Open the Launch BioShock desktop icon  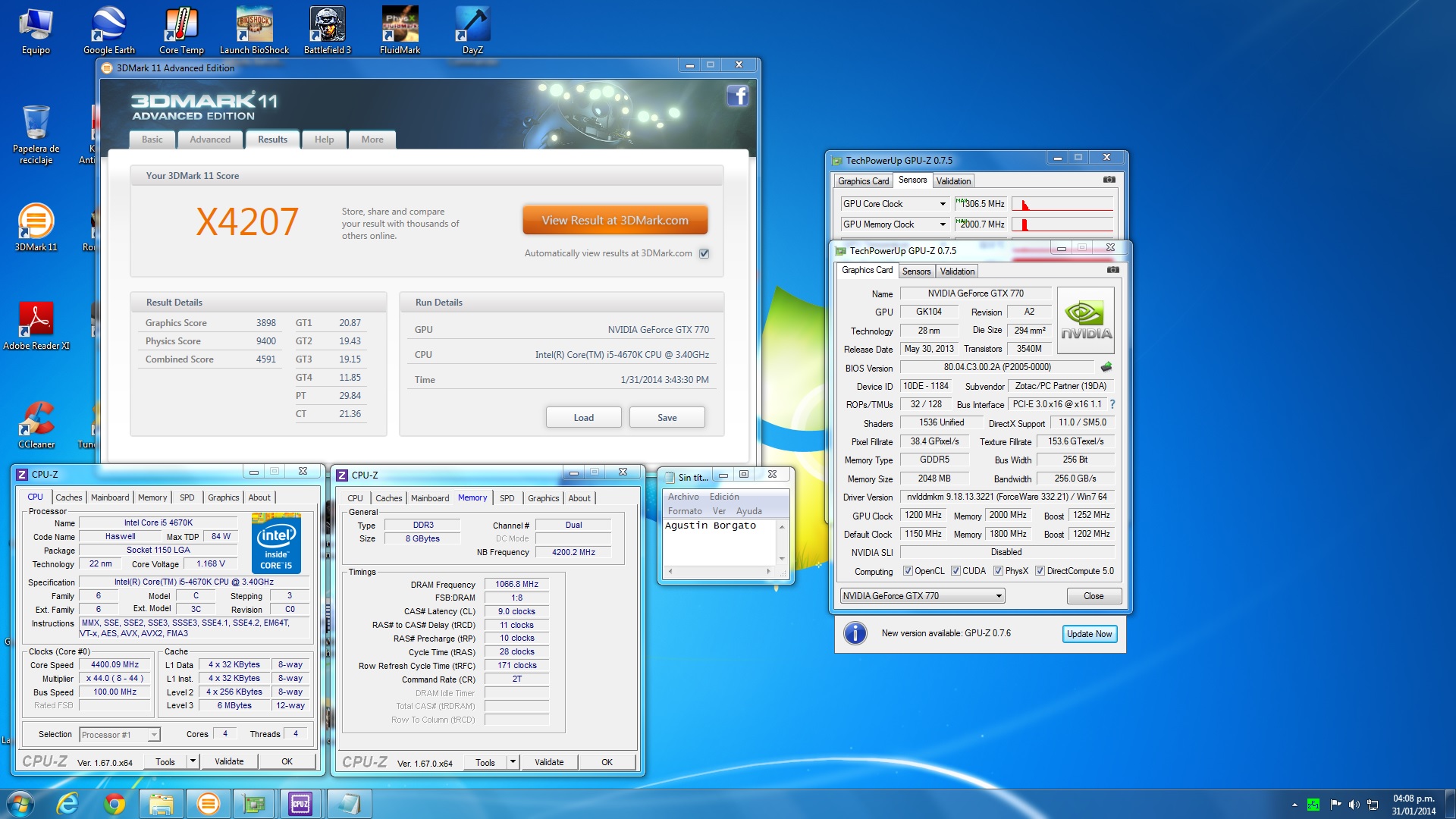[x=254, y=30]
